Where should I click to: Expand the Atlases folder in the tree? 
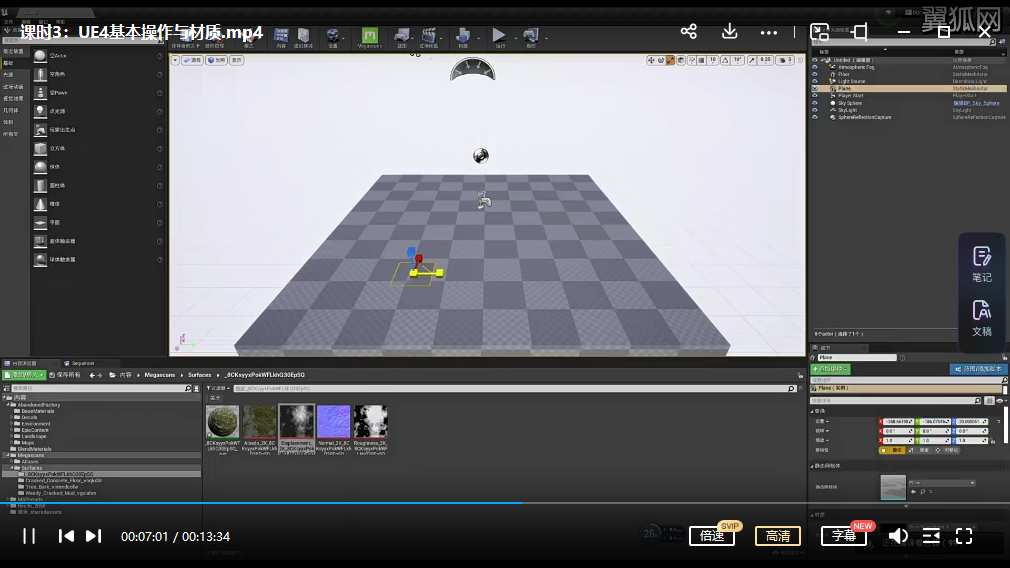(x=12, y=462)
